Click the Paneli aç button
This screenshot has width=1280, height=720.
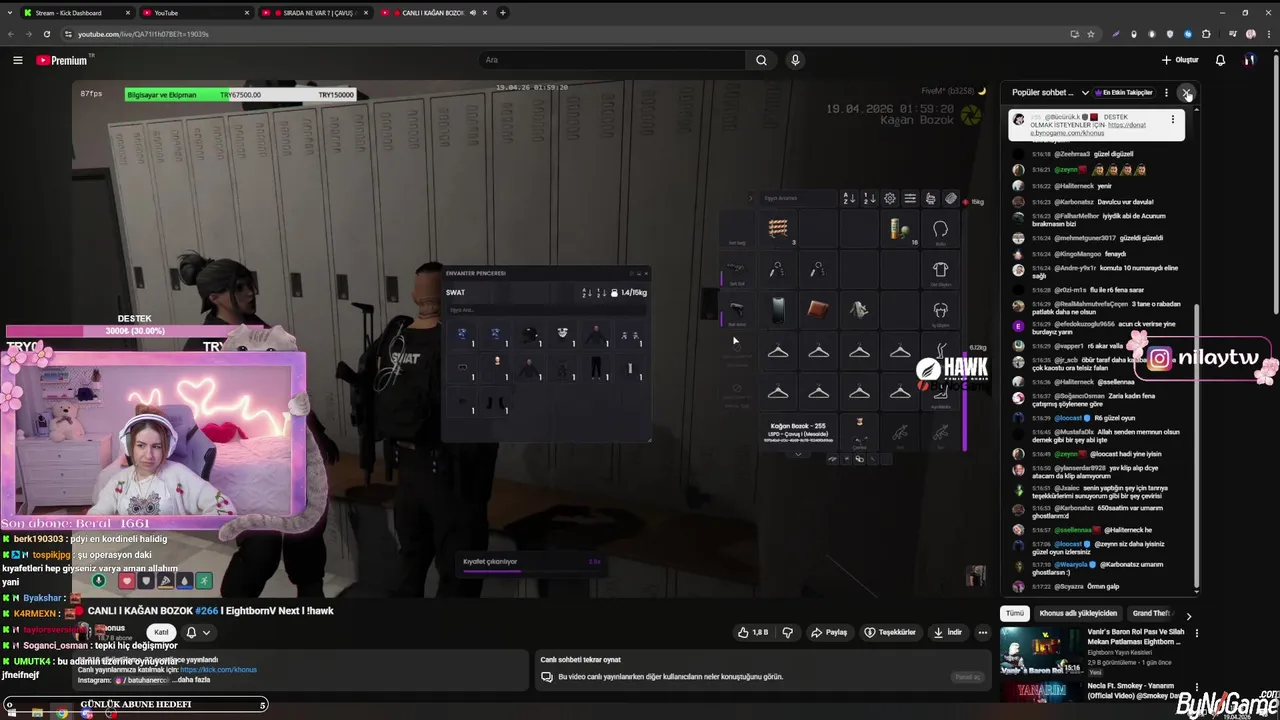pyautogui.click(x=968, y=677)
